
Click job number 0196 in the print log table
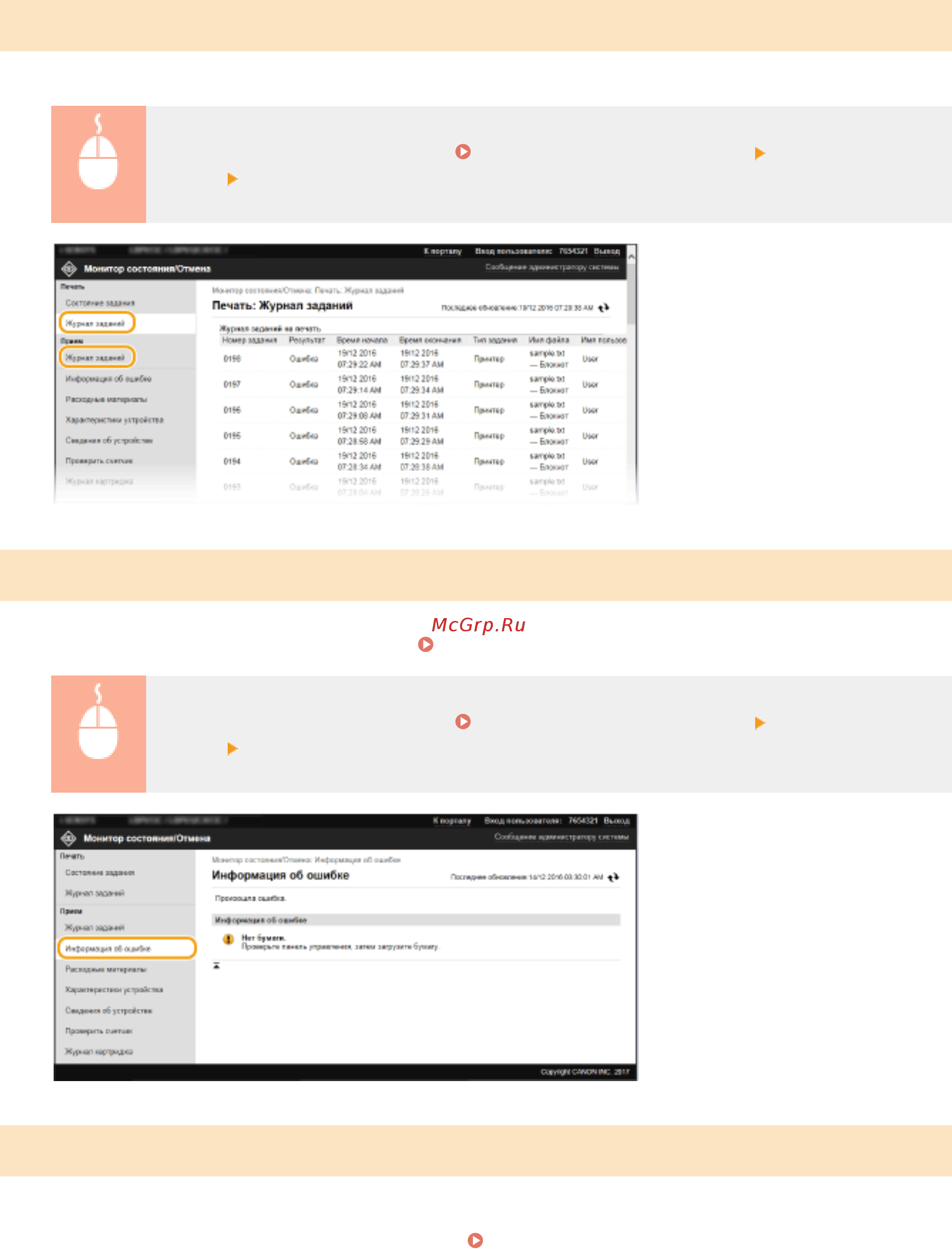pos(232,410)
